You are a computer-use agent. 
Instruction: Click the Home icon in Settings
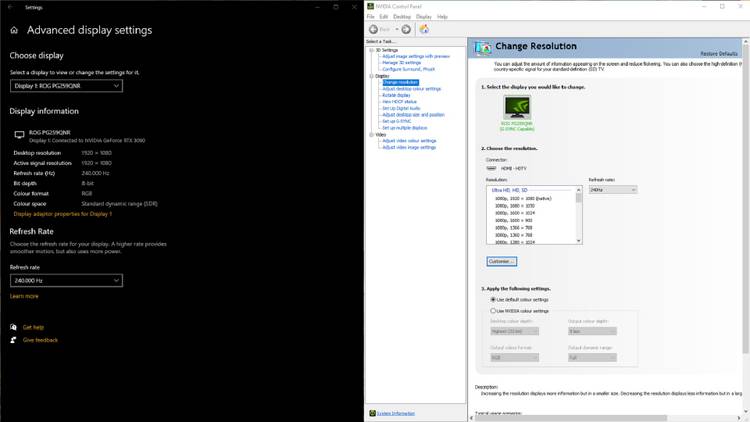[x=14, y=31]
